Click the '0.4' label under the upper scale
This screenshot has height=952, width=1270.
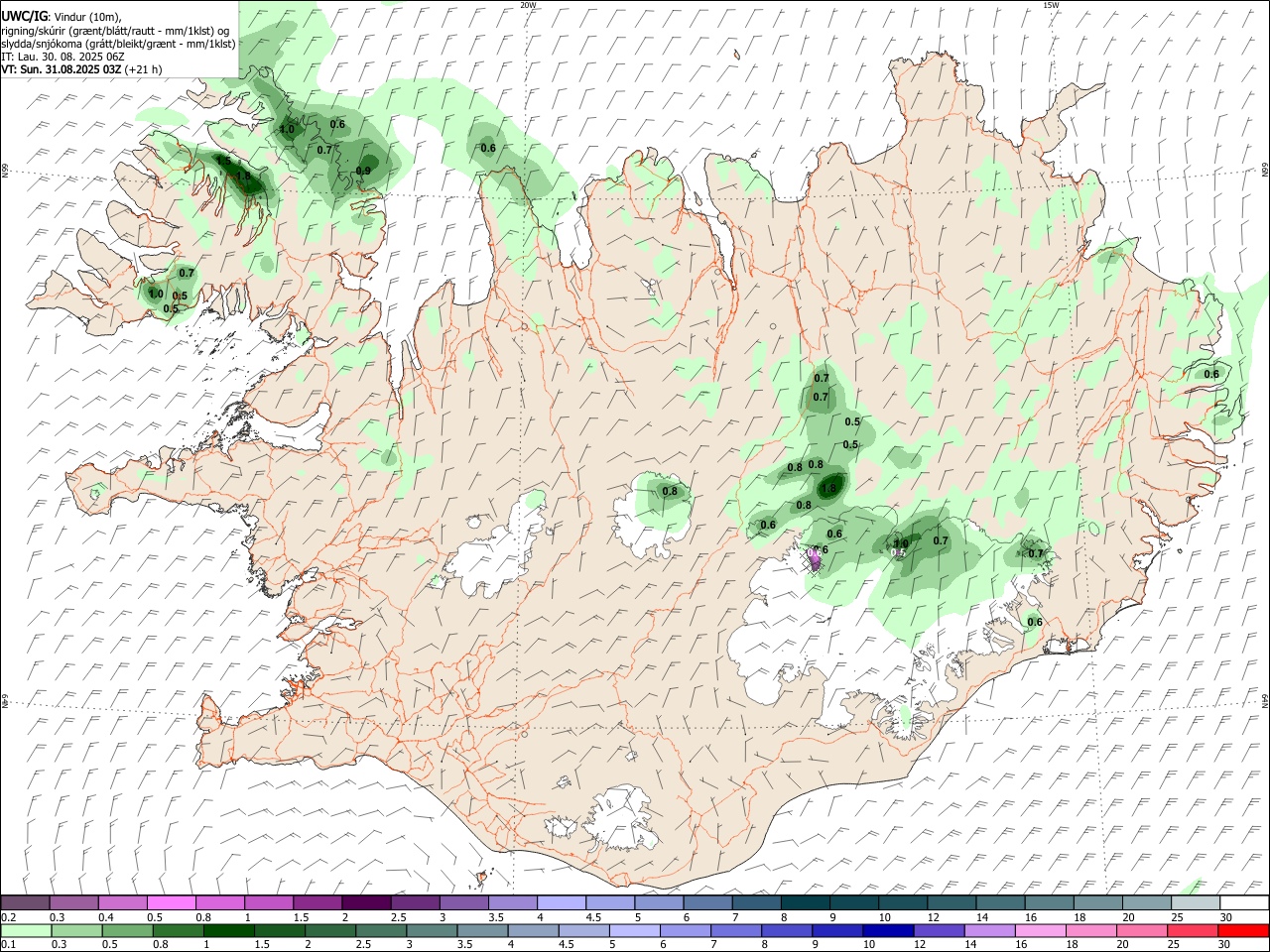point(106,917)
